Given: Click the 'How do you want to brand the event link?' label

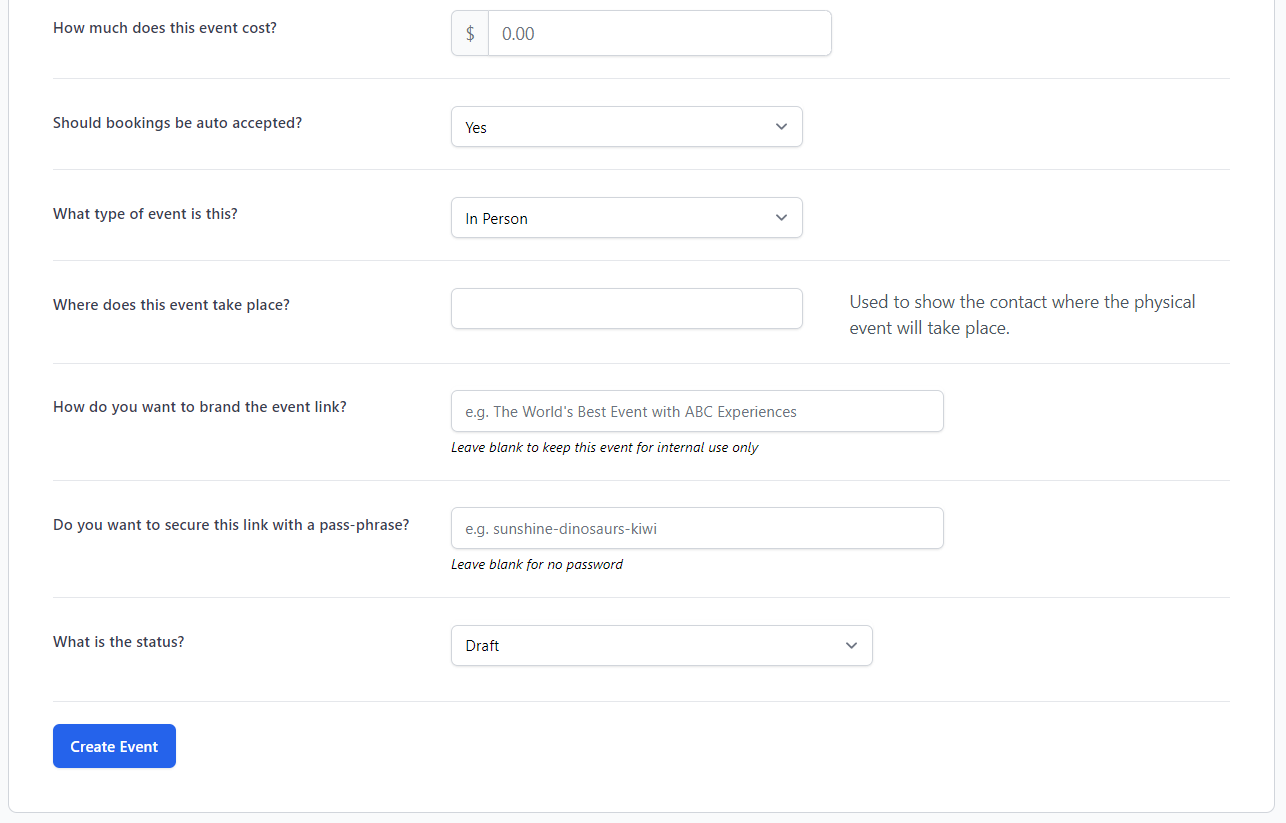Looking at the screenshot, I should coord(200,407).
